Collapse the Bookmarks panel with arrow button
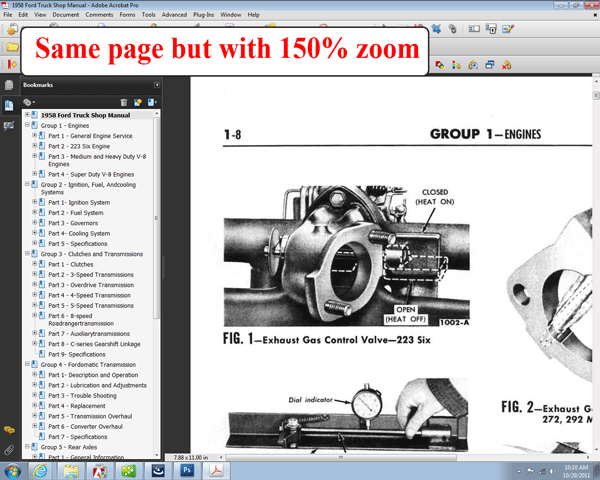 pyautogui.click(x=156, y=85)
